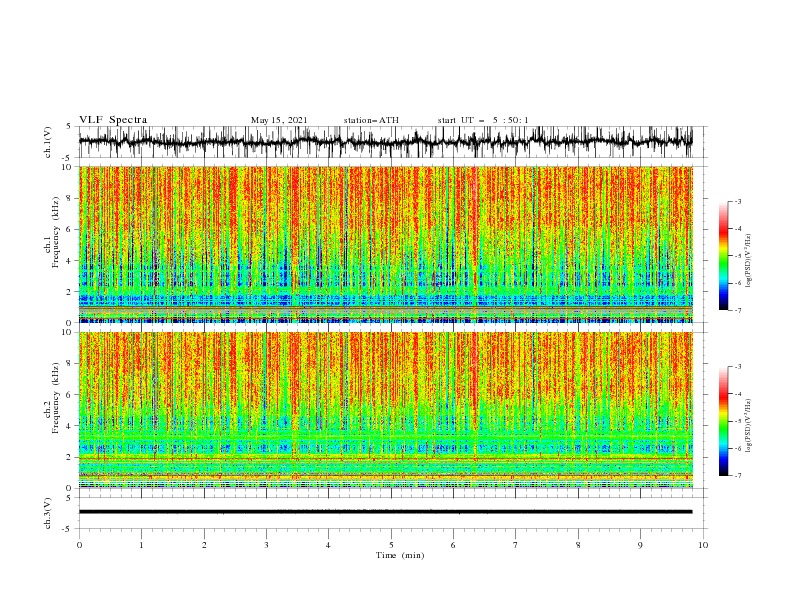
Task: Click the ch.2 PSD color scale bar
Action: pyautogui.click(x=723, y=421)
